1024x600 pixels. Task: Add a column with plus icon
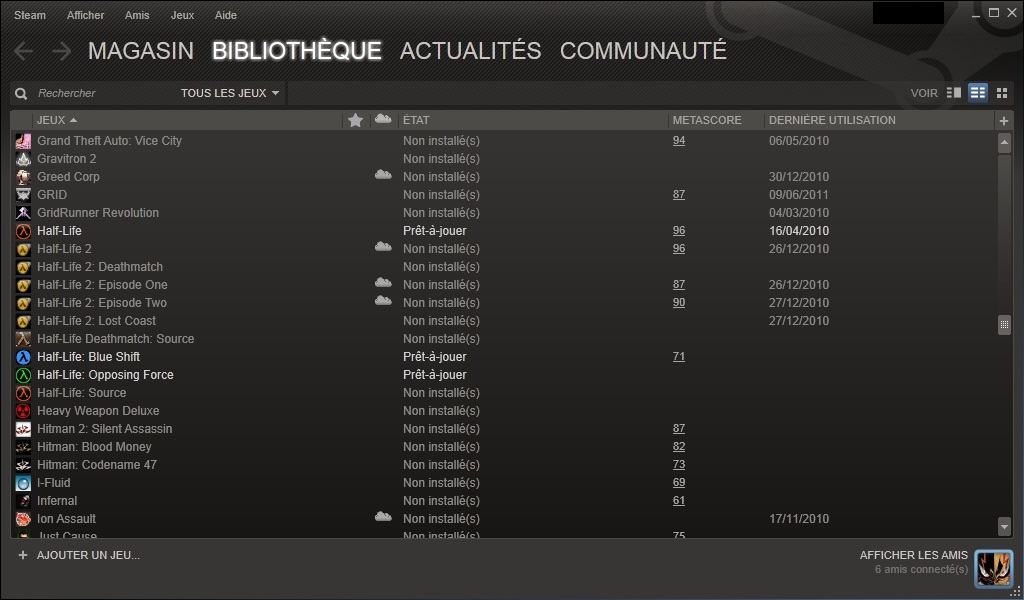1004,120
